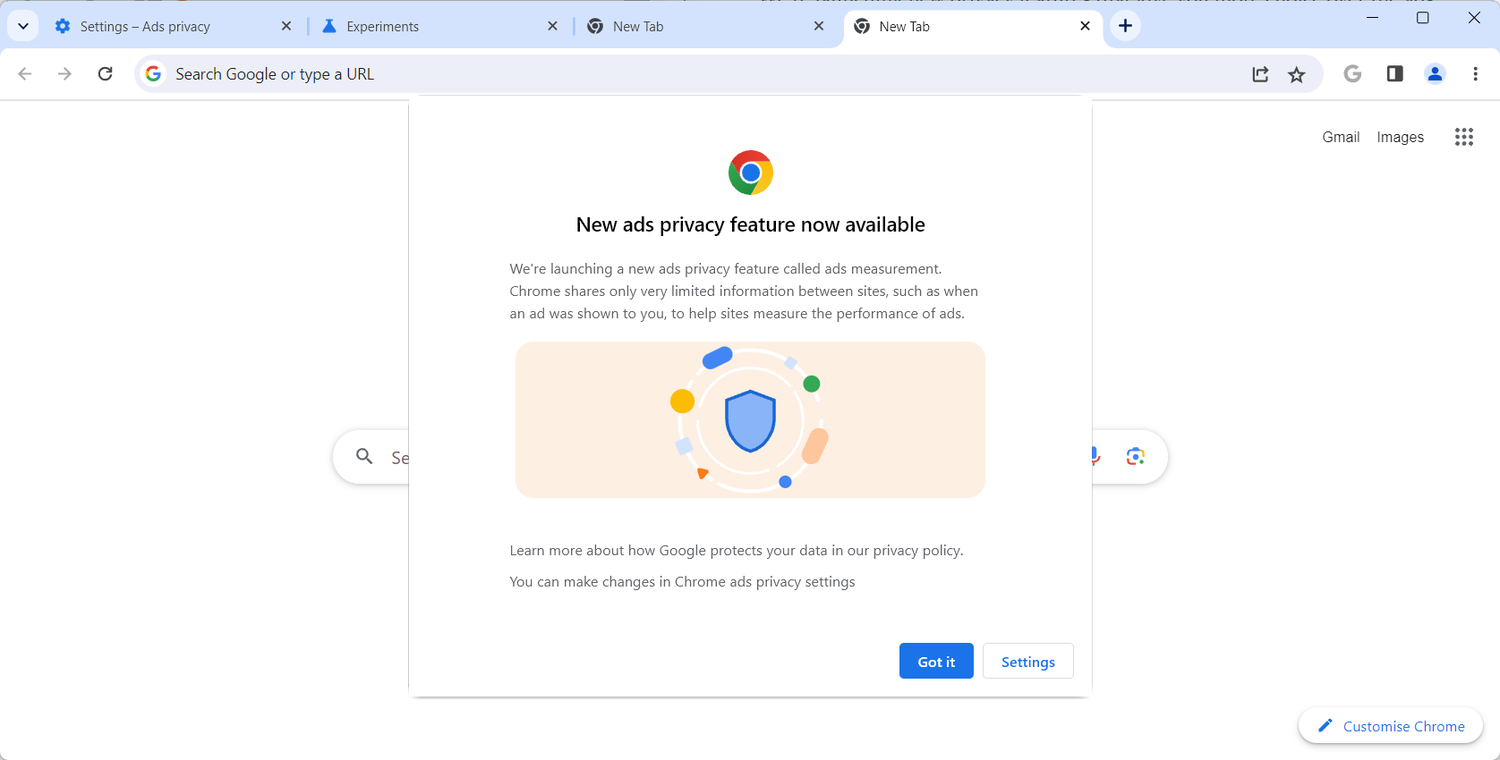Expand the tab search dropdown arrow
The width and height of the screenshot is (1500, 760).
(x=23, y=26)
